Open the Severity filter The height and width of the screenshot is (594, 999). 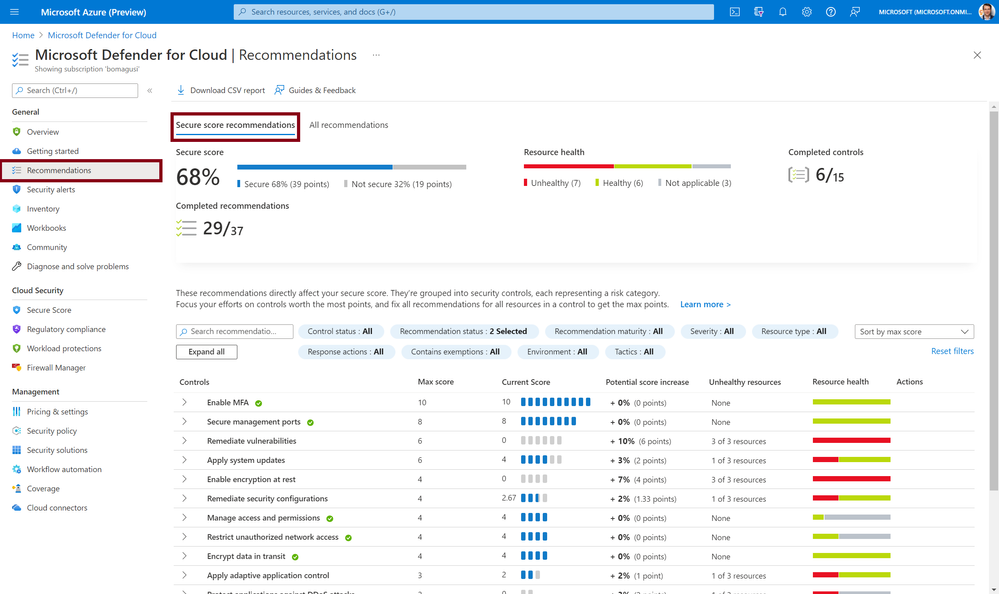pyautogui.click(x=712, y=331)
